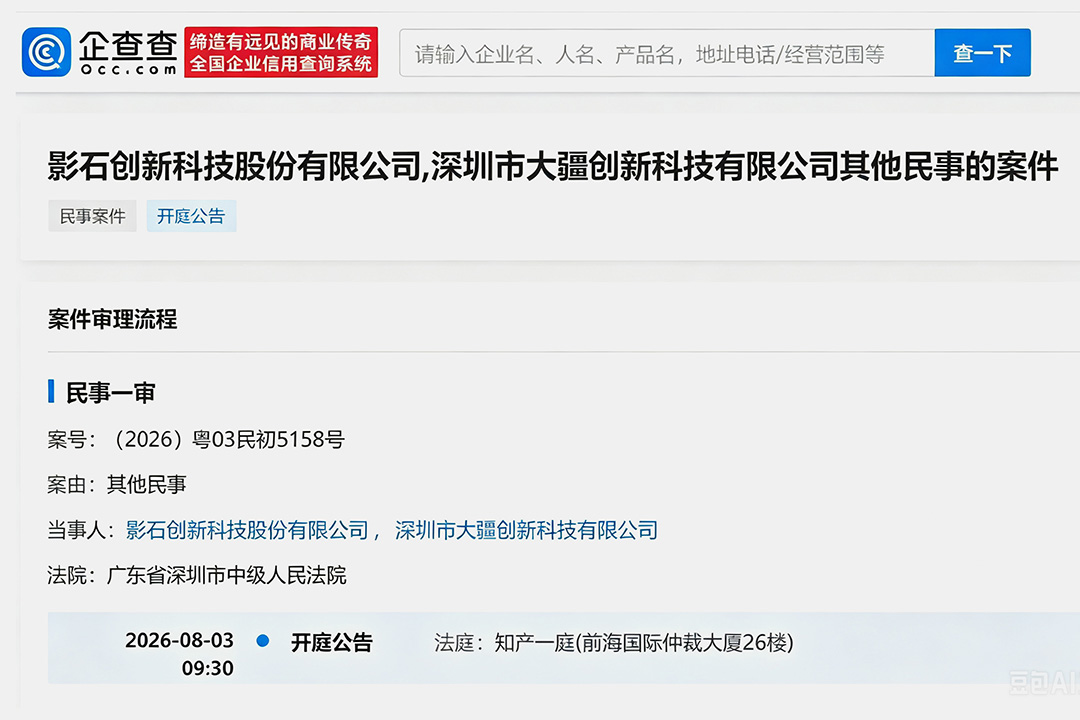Screen dimensions: 1080x720
Task: Click the 民事一审 stage heading
Action: 110,392
